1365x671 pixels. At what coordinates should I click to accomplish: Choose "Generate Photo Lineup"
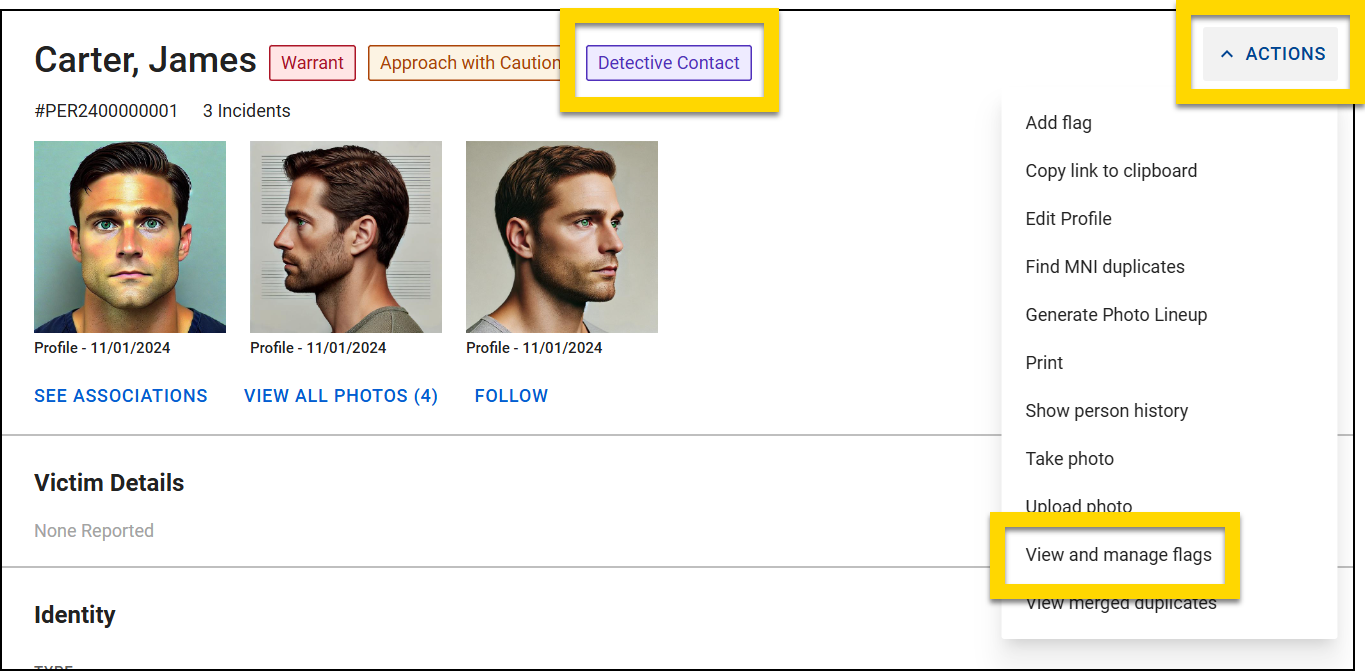pos(1116,314)
